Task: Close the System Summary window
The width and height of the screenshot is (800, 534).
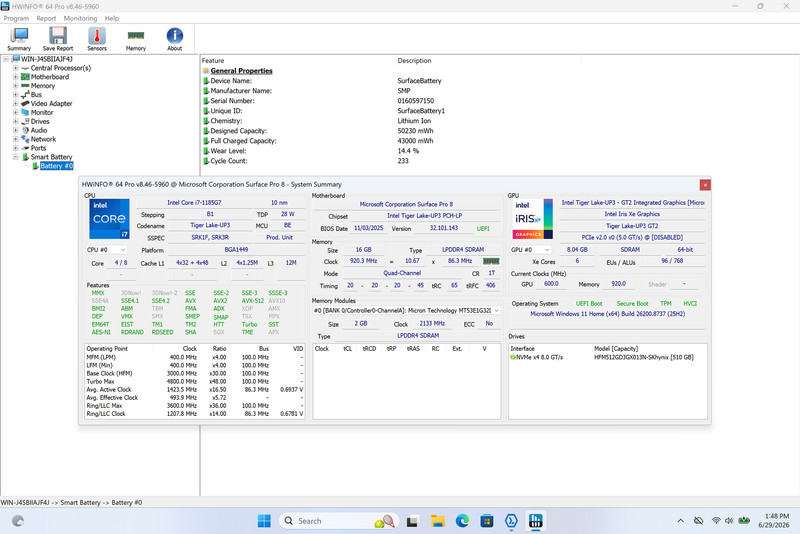Action: tap(705, 185)
